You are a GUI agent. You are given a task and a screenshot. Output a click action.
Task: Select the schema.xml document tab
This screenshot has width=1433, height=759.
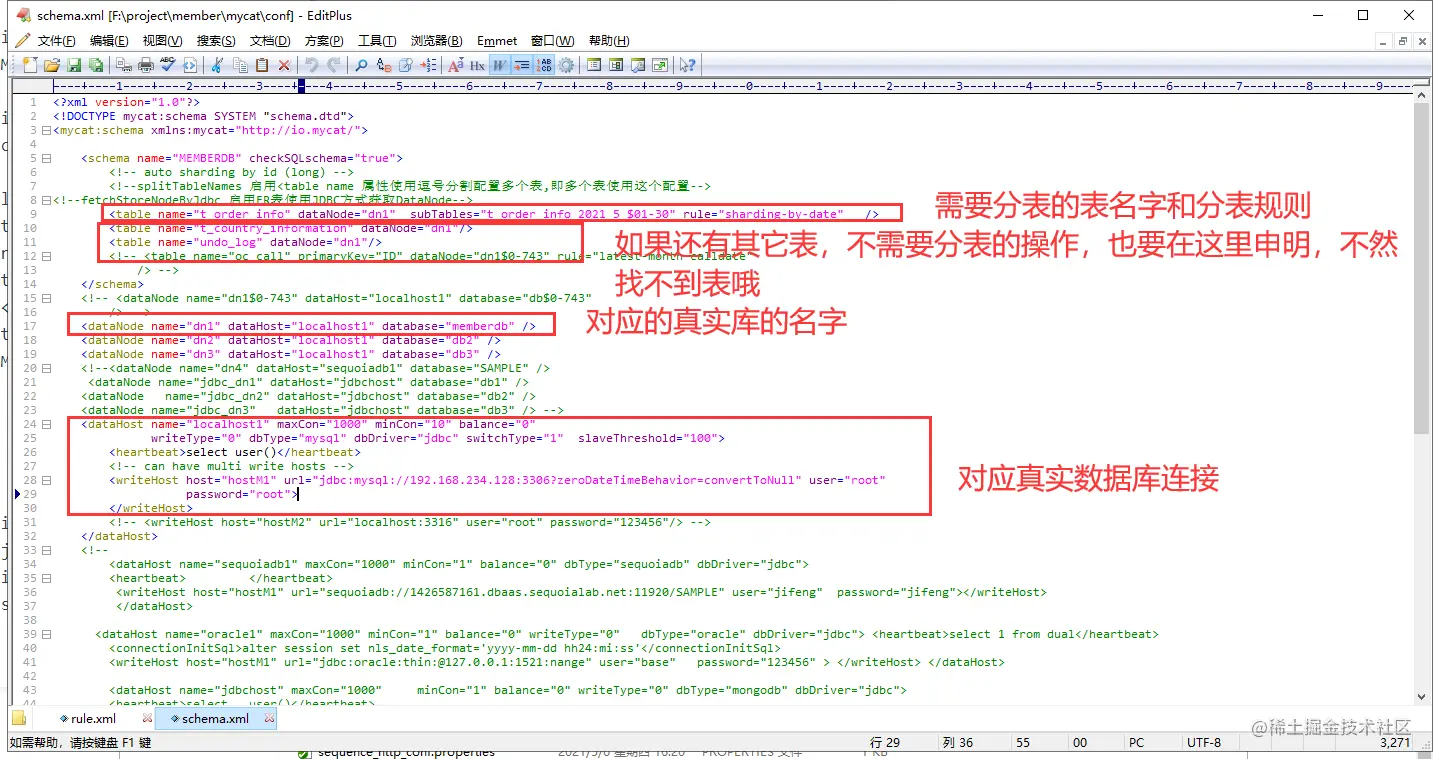pyautogui.click(x=215, y=719)
